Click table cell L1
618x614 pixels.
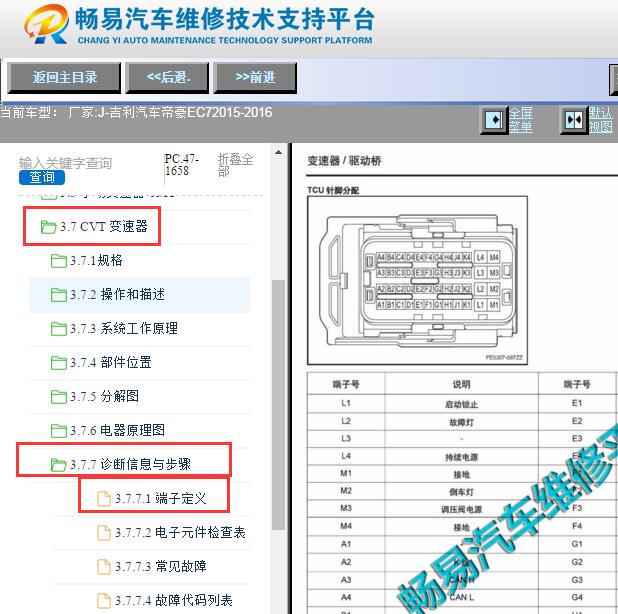(x=346, y=403)
